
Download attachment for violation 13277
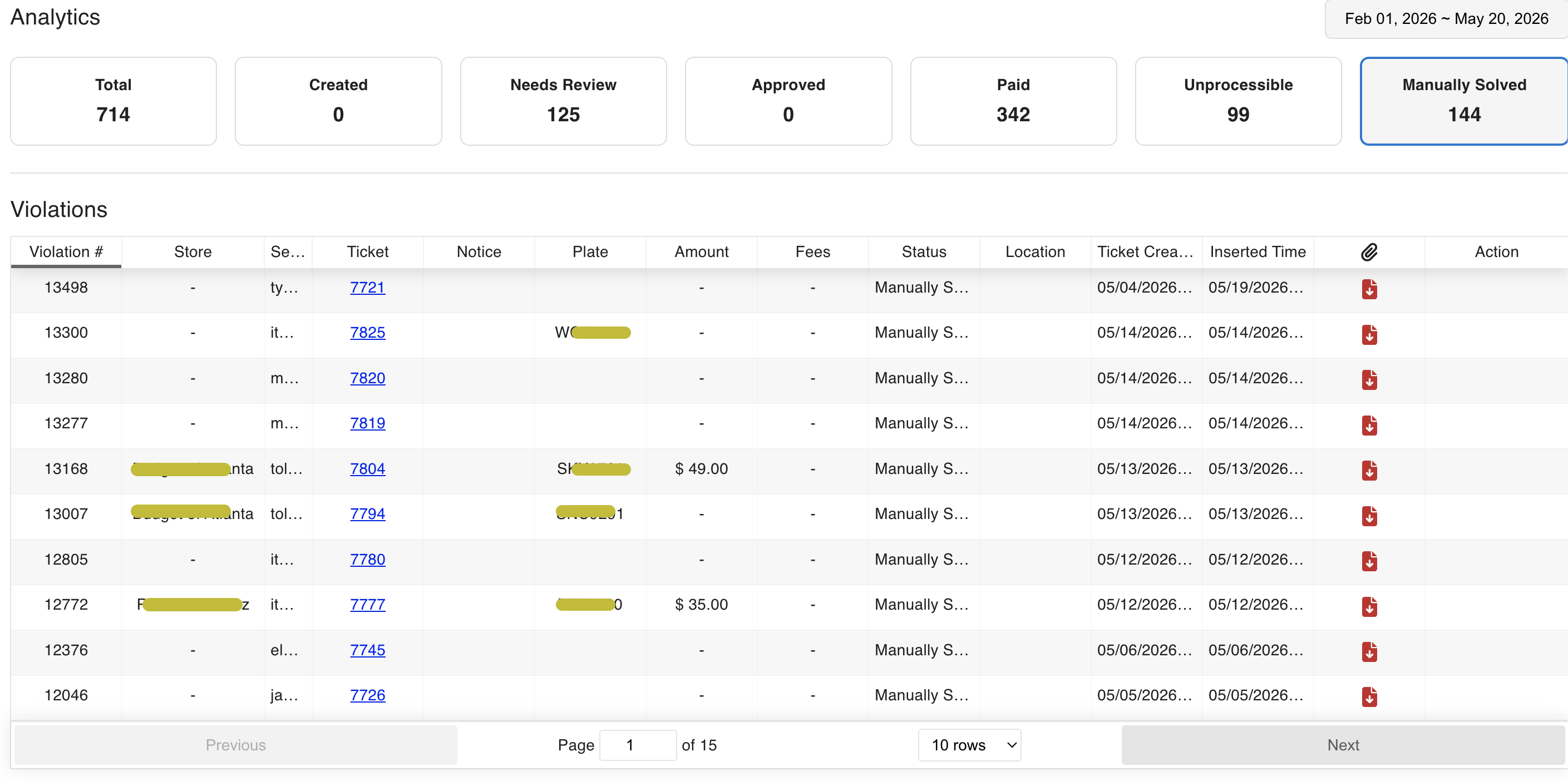tap(1369, 425)
